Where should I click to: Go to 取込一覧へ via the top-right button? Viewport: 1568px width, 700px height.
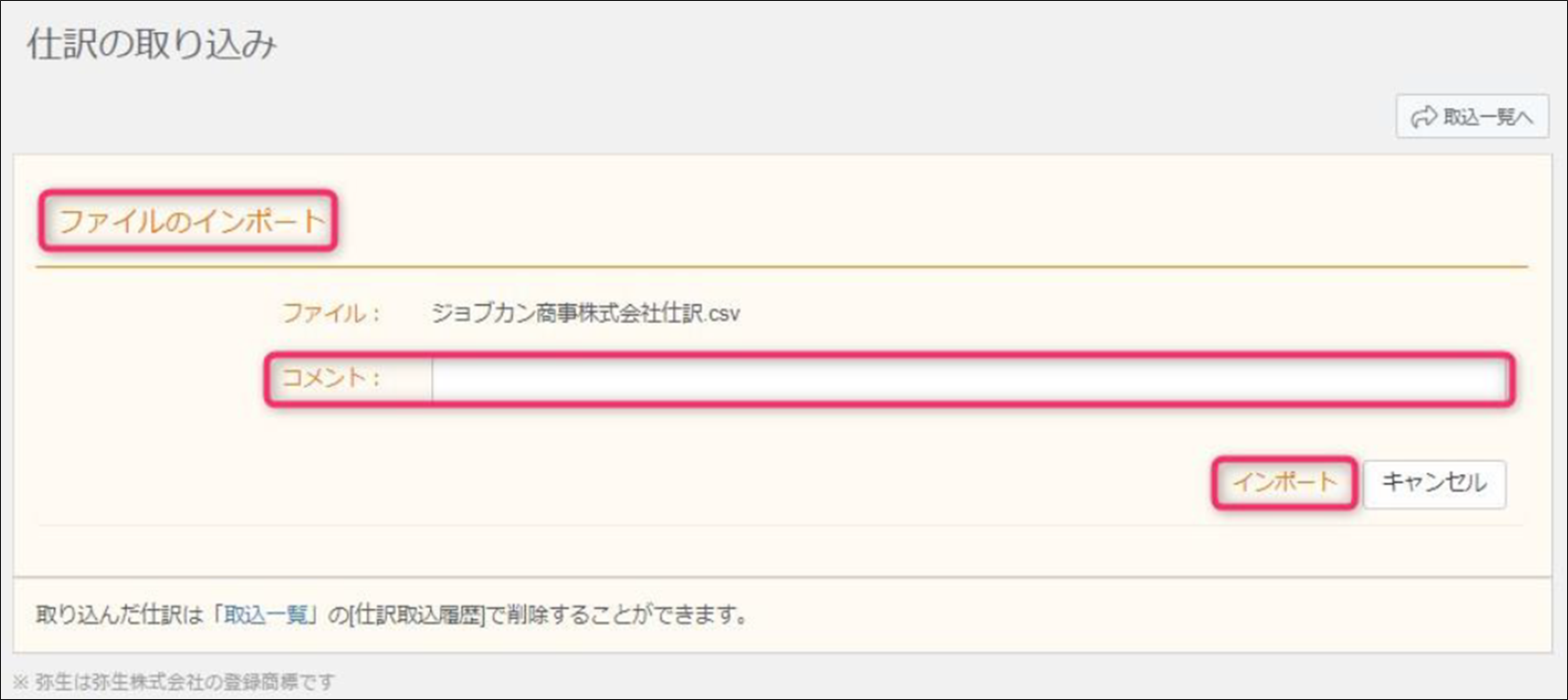pyautogui.click(x=1472, y=116)
